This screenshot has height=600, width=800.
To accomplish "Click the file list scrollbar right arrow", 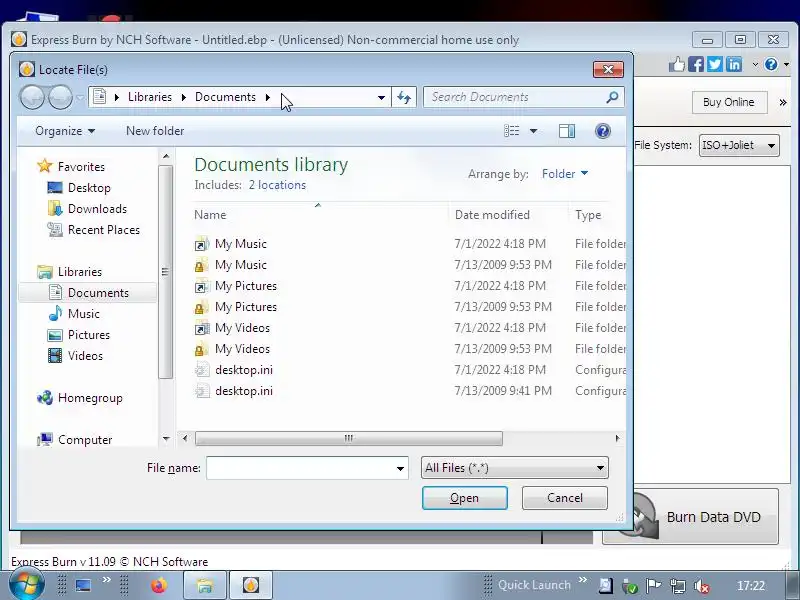I will [x=617, y=438].
